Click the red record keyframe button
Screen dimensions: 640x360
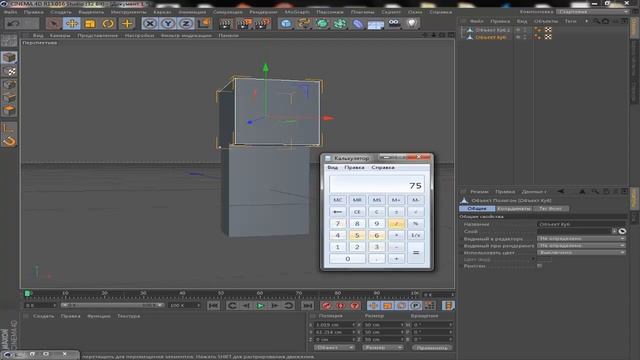pos(326,305)
